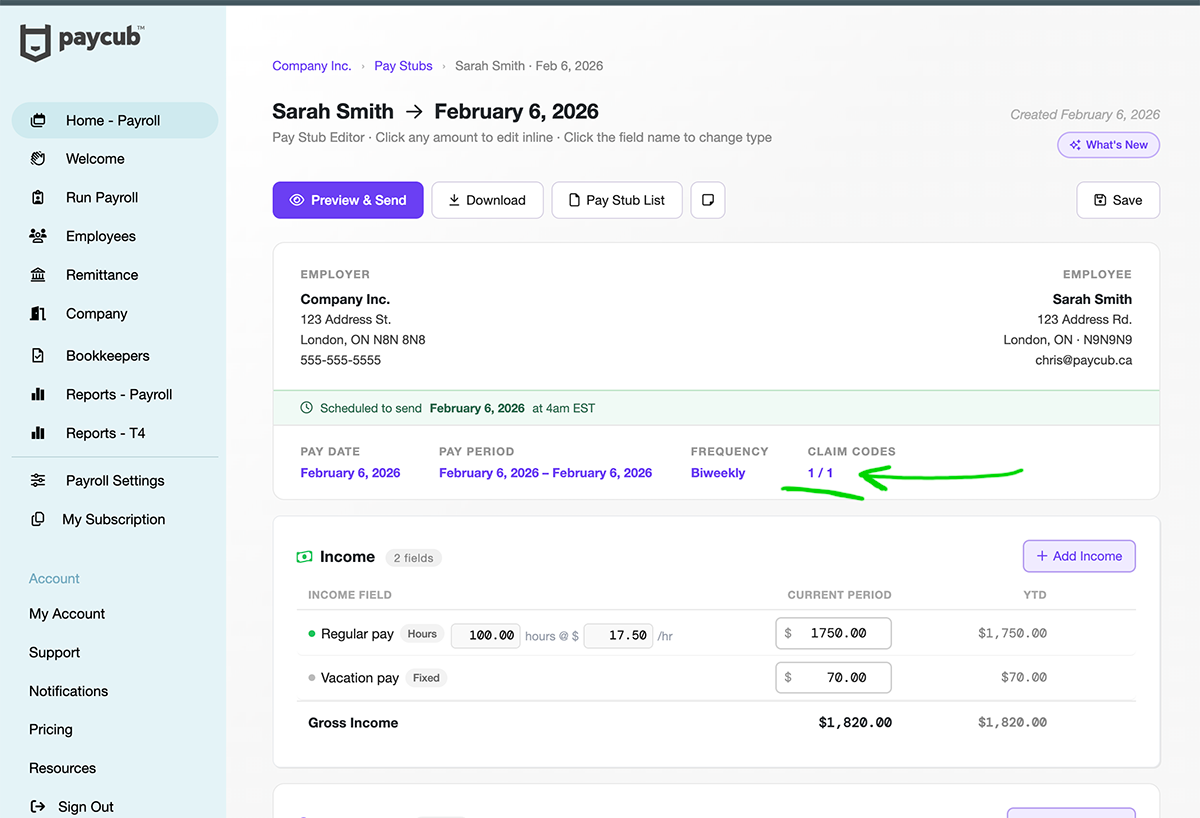Click the Payroll Settings sliders icon
The height and width of the screenshot is (818, 1200).
[x=38, y=481]
